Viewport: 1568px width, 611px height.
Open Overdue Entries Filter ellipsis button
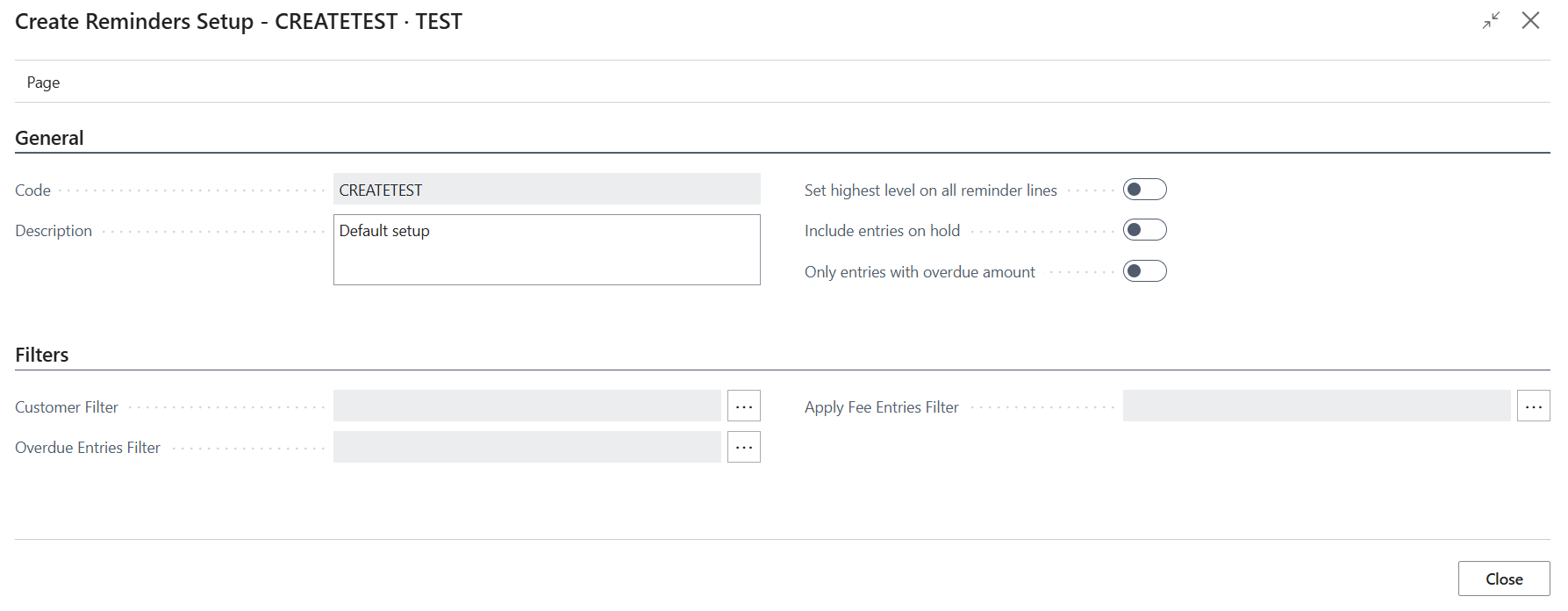click(744, 447)
